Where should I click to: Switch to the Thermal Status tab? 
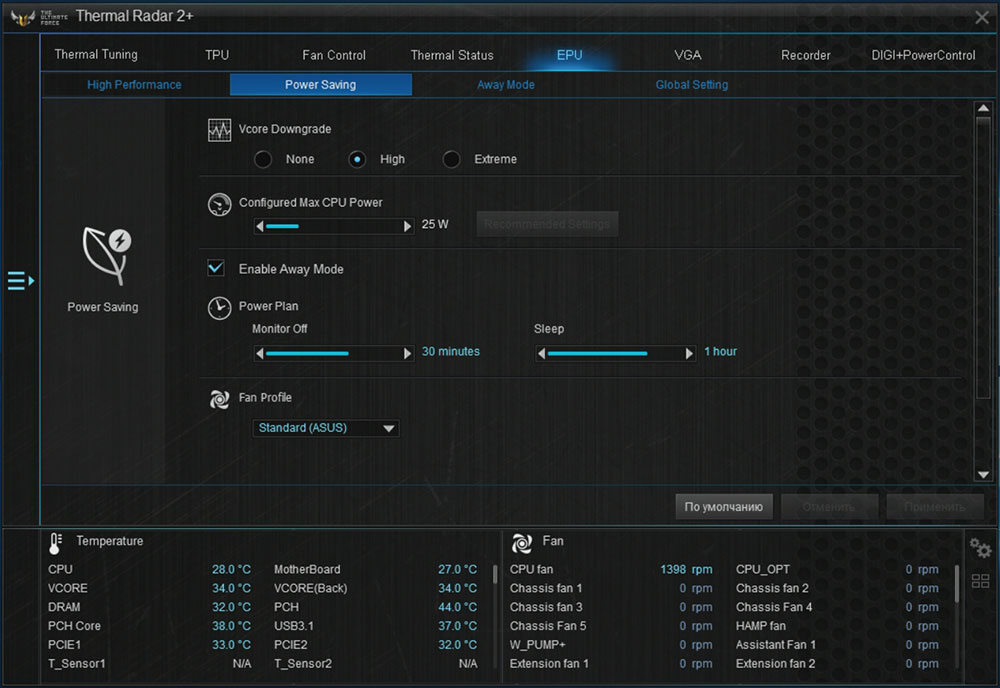point(452,55)
